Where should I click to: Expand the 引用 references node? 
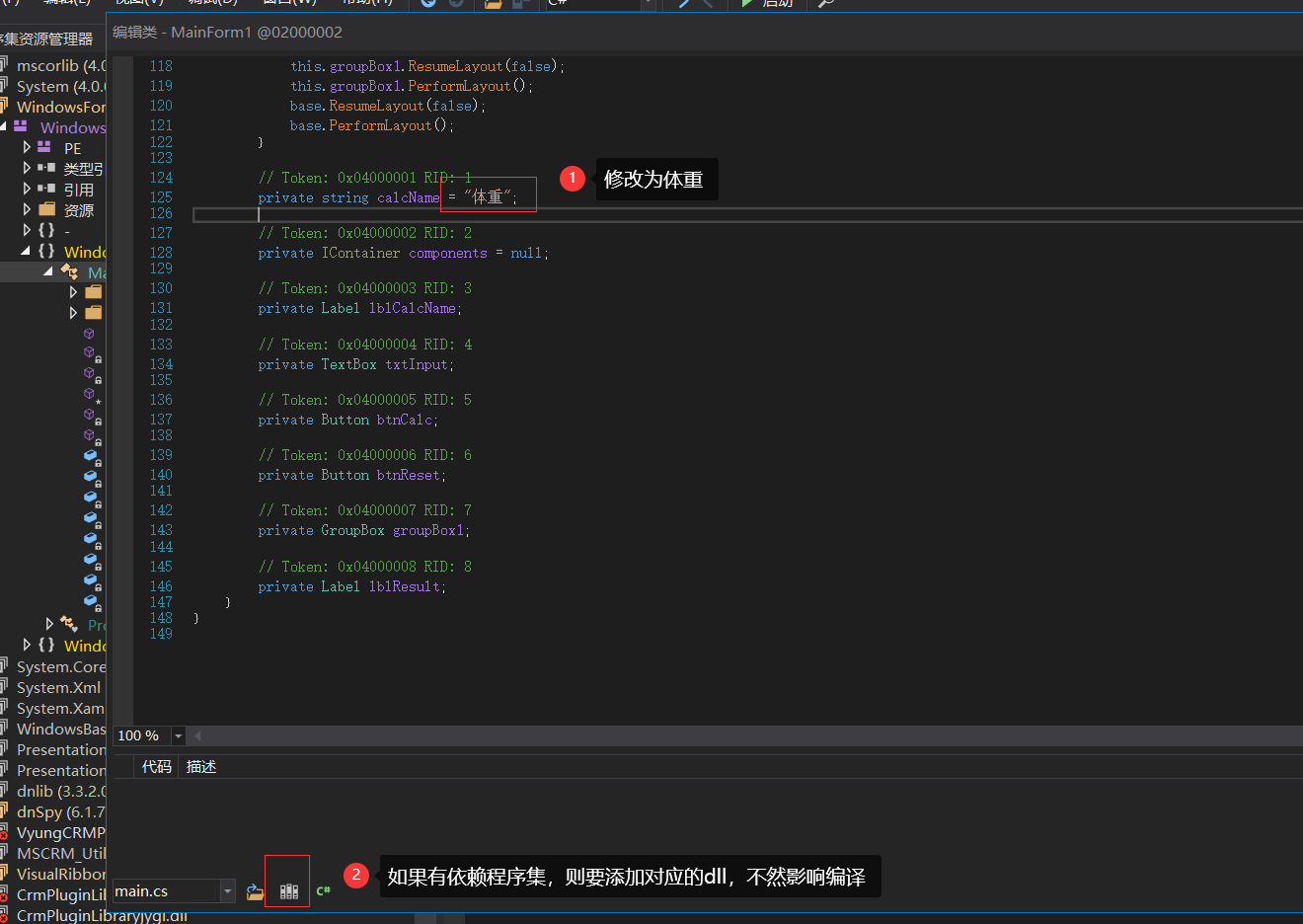(27, 189)
